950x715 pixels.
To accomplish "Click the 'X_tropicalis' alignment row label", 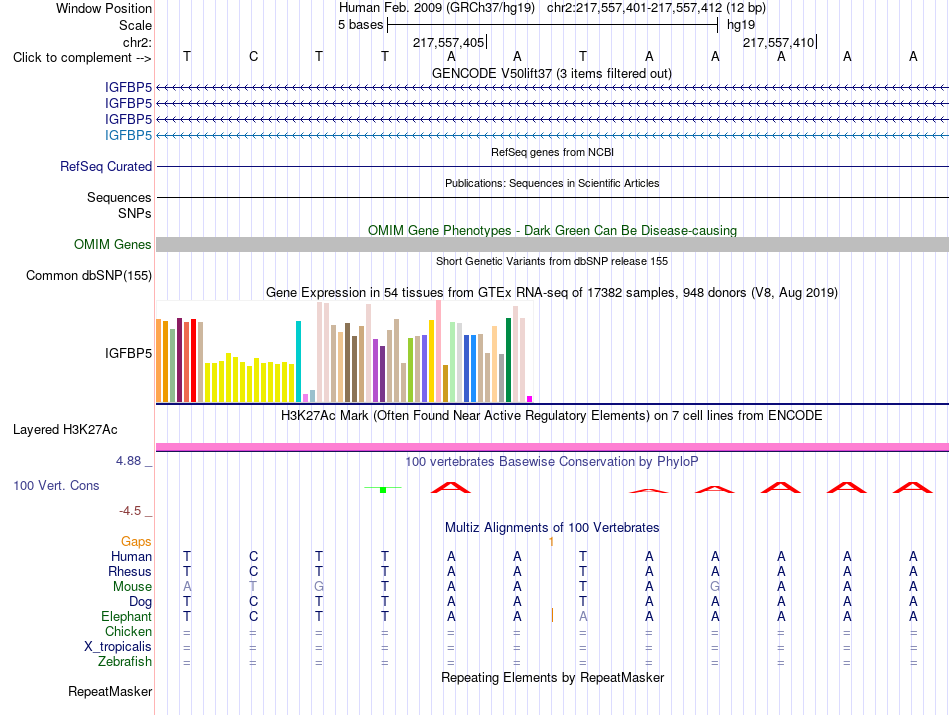I will [118, 647].
